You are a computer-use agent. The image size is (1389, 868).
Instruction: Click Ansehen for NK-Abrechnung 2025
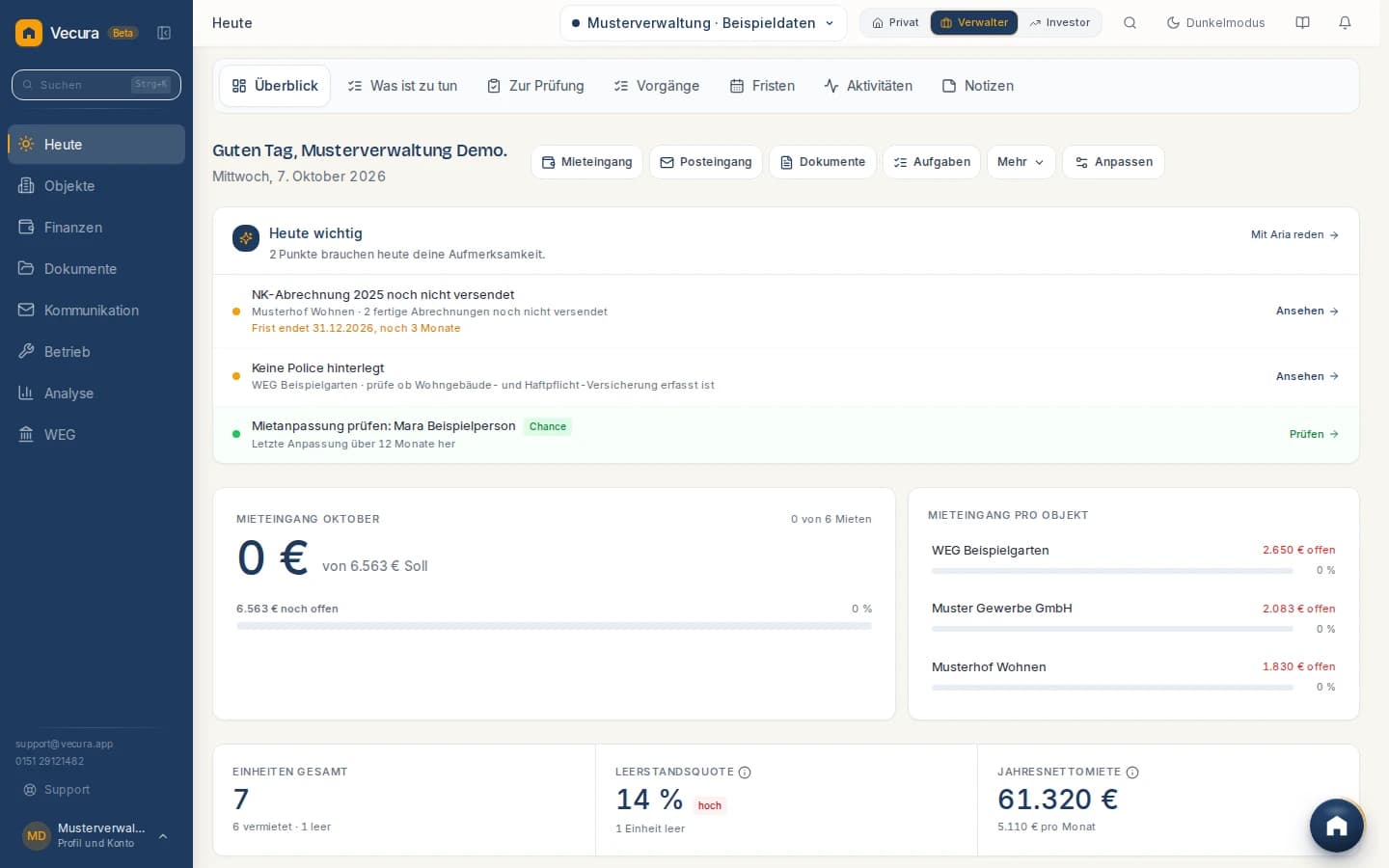[1307, 312]
